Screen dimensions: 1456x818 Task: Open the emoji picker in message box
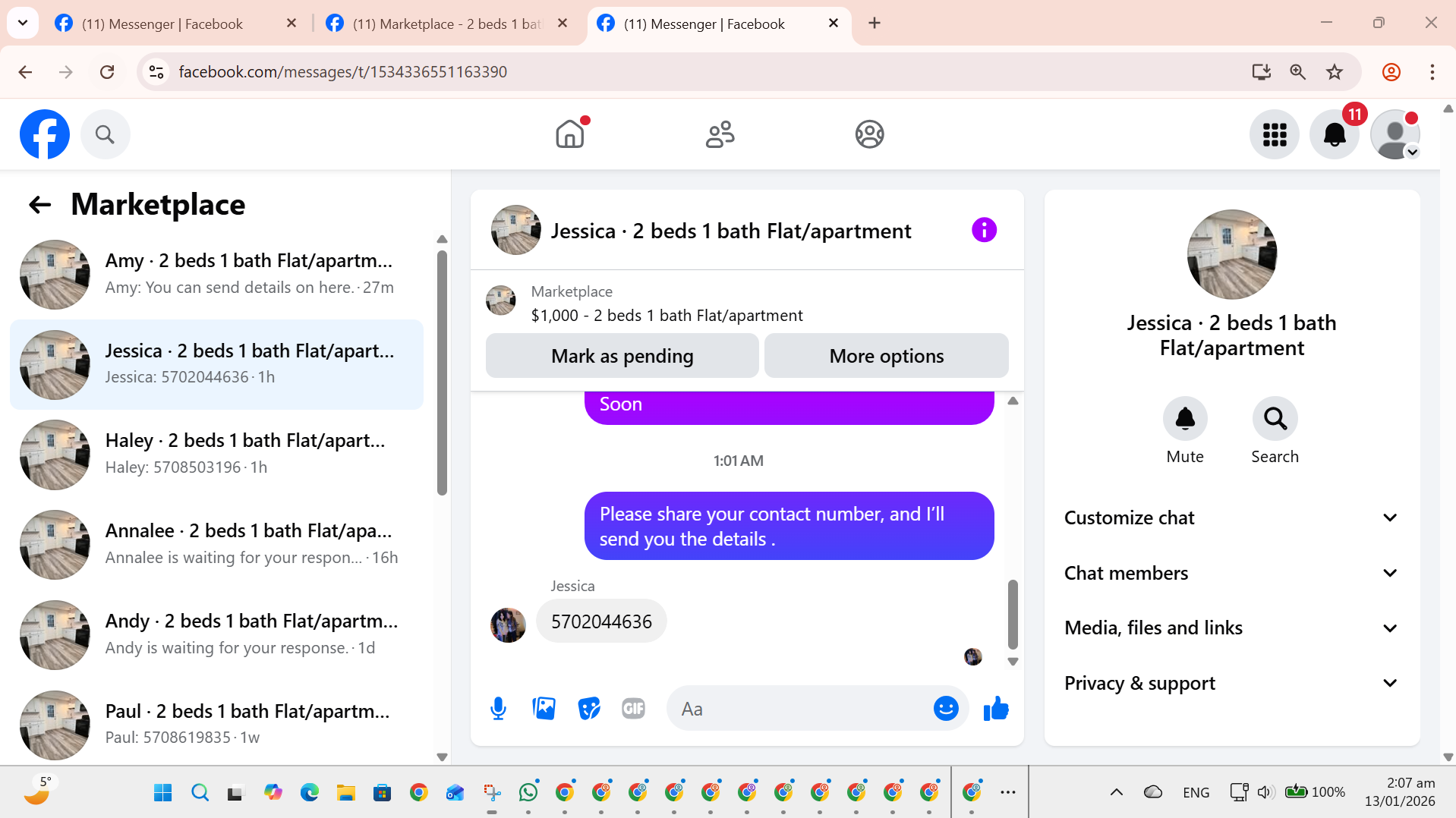(x=946, y=709)
